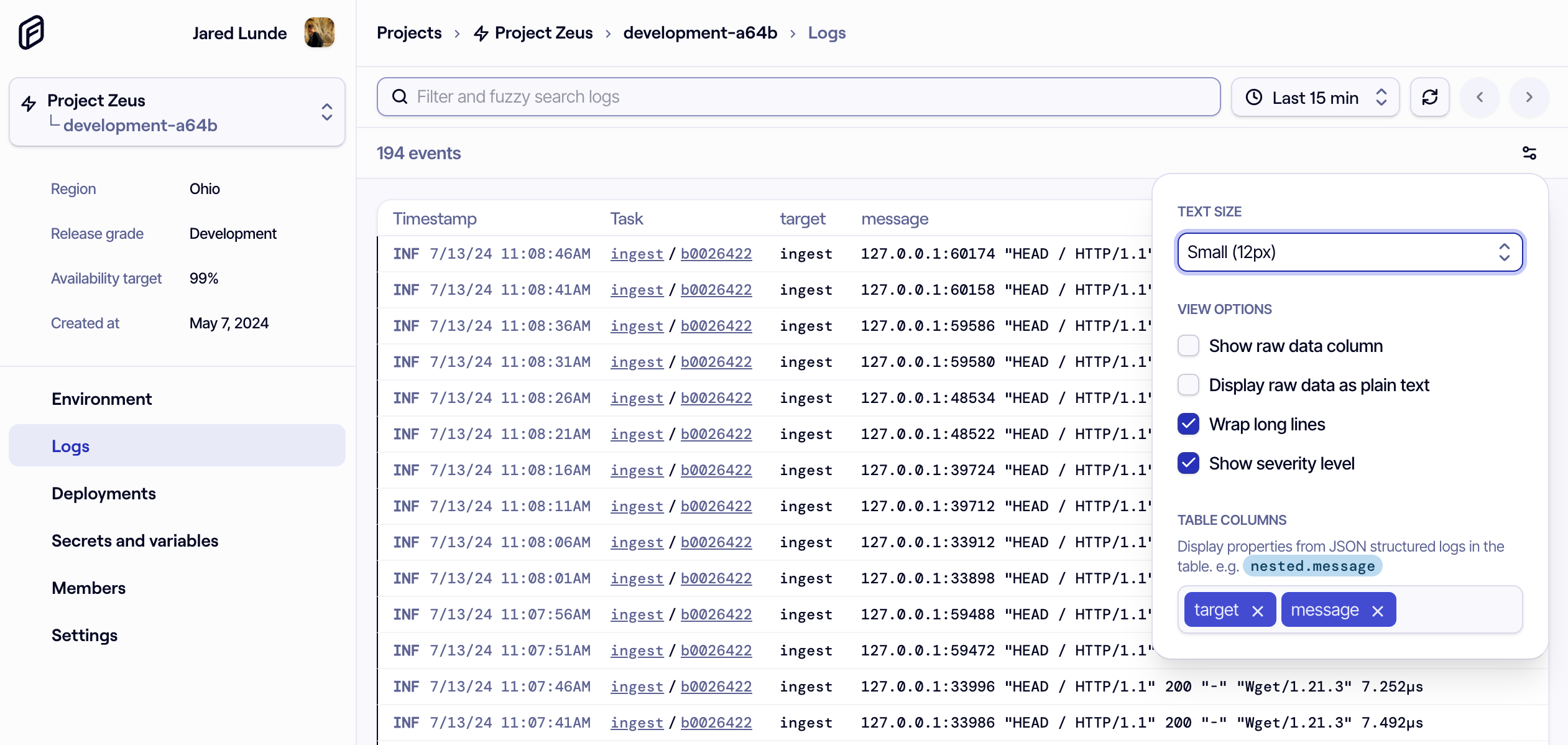
Task: Toggle the log view settings icon
Action: 1529,153
